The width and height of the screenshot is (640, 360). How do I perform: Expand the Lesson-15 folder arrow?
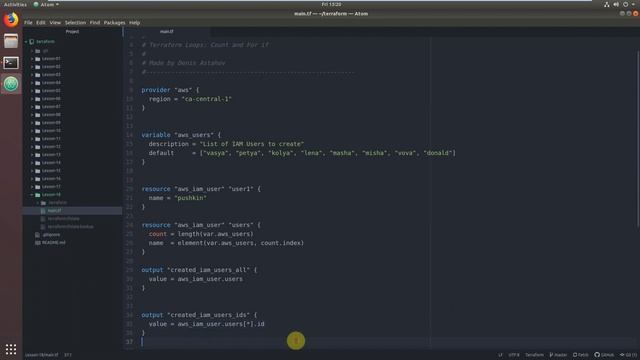[32, 171]
